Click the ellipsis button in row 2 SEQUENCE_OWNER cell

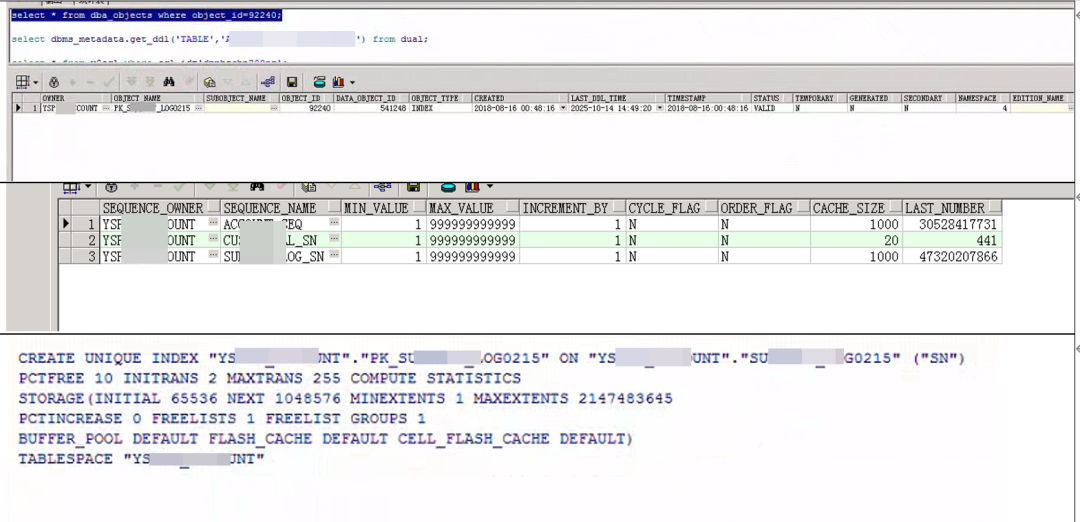coord(214,240)
